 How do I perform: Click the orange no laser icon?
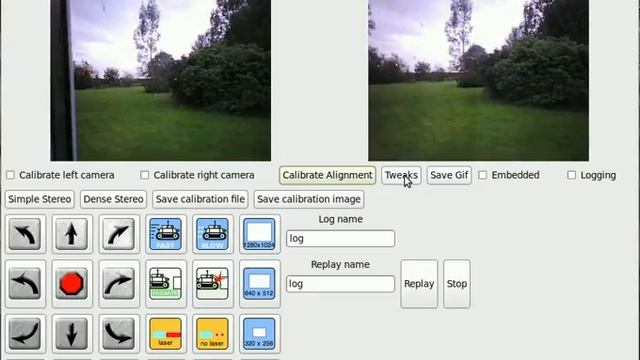point(213,334)
